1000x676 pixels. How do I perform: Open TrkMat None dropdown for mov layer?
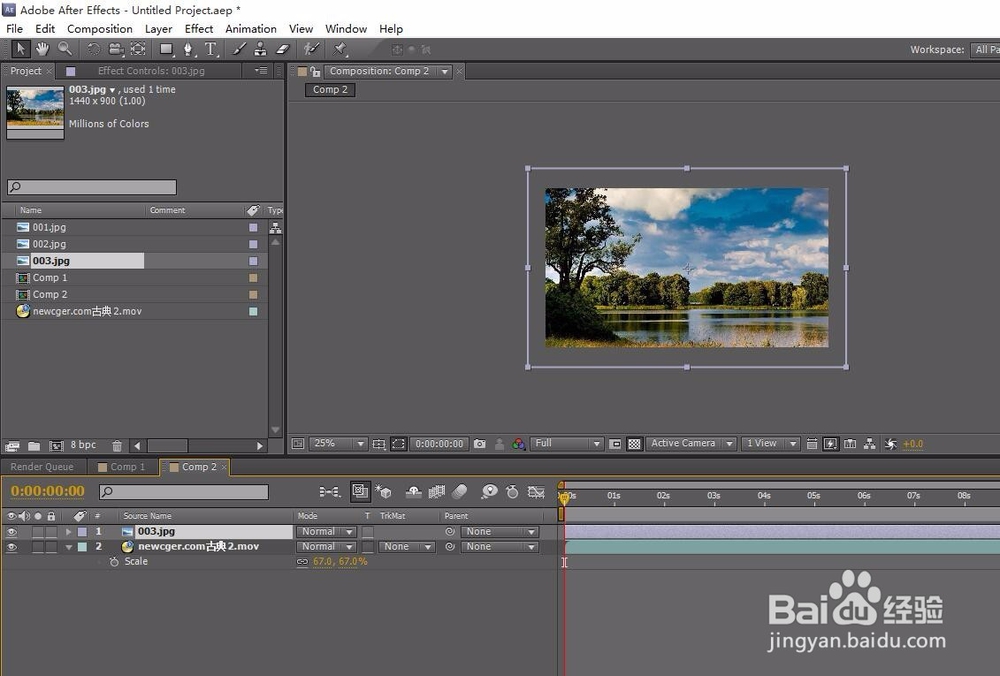[x=406, y=547]
